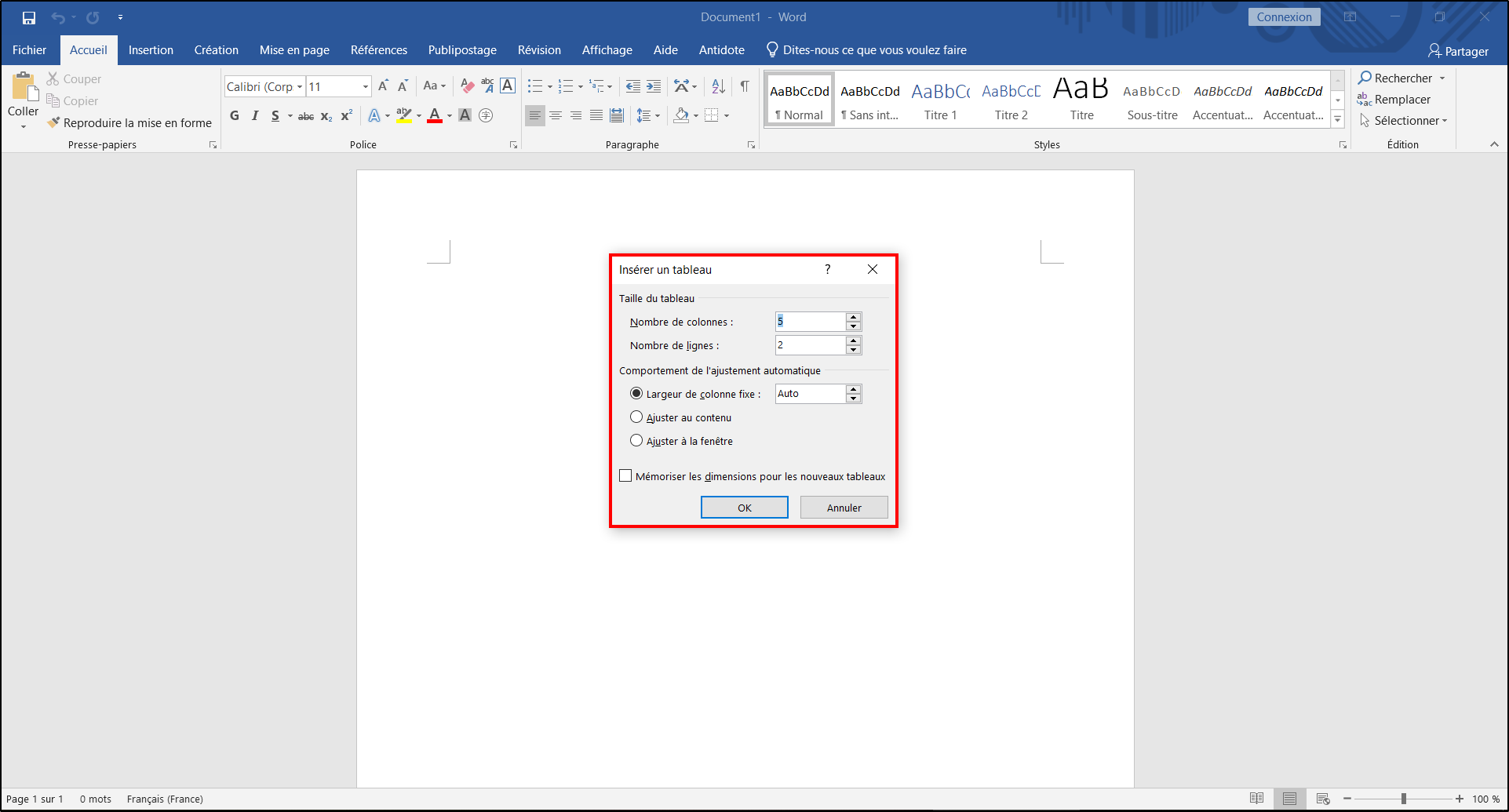The height and width of the screenshot is (812, 1509).
Task: Apply subscript x₂ icon
Action: point(326,116)
